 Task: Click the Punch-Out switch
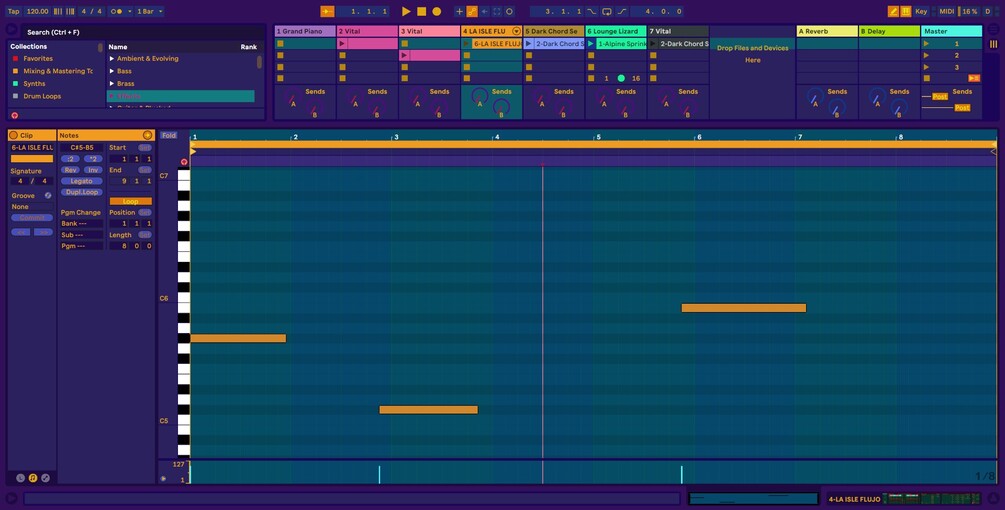622,12
